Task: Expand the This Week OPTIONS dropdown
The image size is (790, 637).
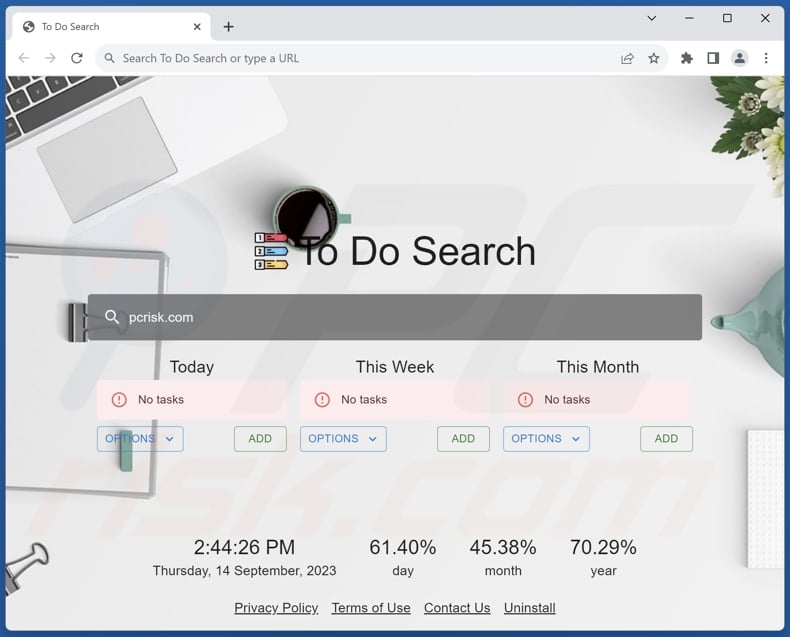Action: [x=343, y=439]
